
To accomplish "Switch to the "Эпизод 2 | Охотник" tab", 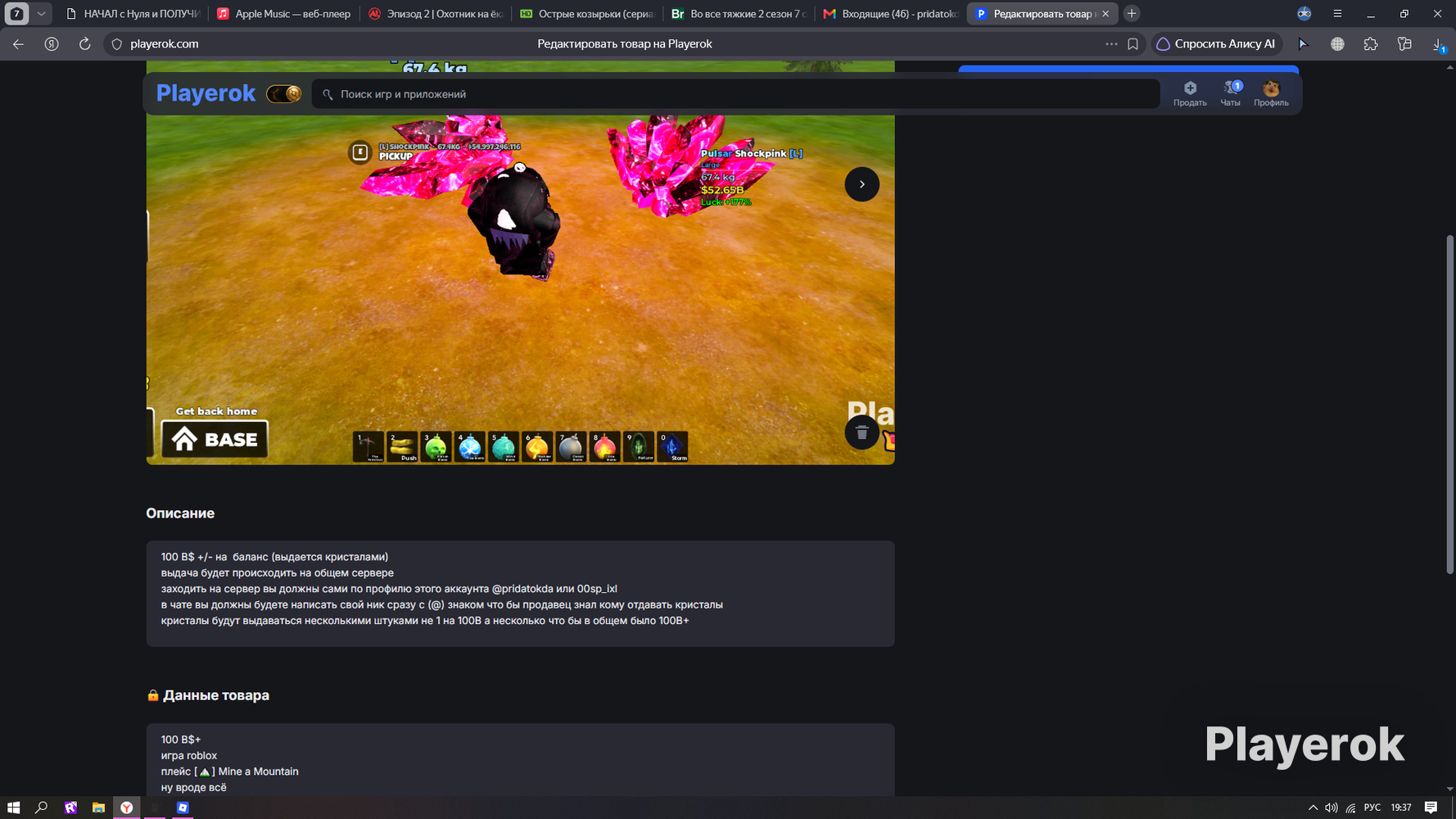I will (x=435, y=14).
